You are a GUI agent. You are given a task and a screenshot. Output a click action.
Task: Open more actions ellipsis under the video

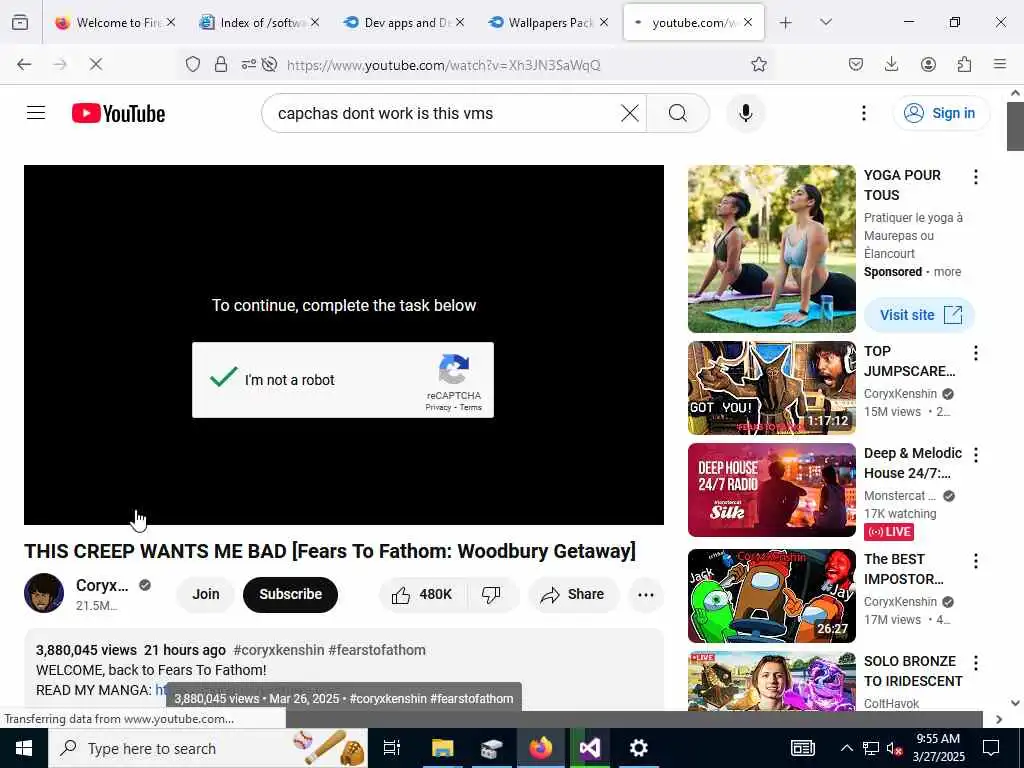click(x=646, y=594)
